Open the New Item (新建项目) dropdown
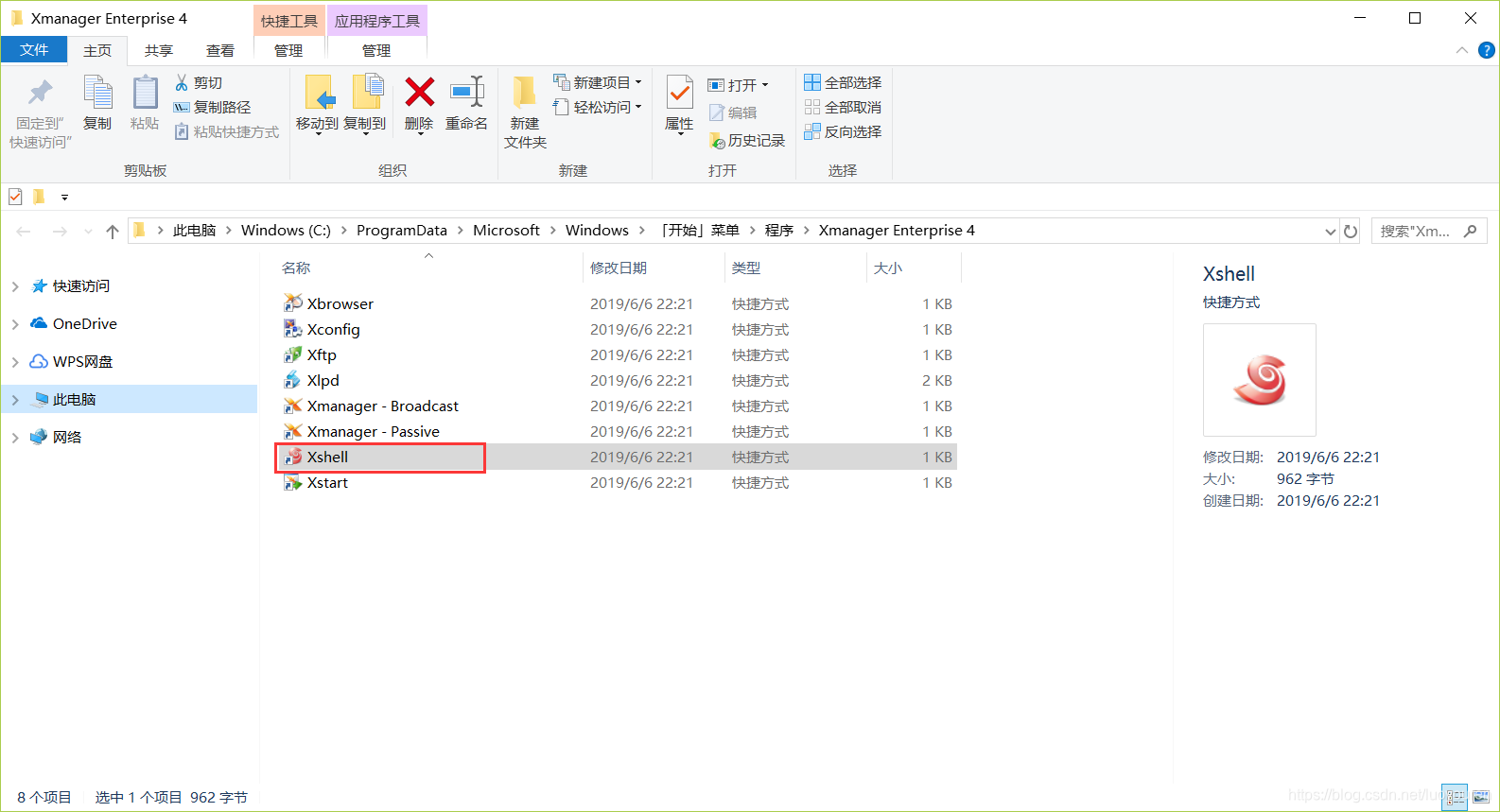 598,83
